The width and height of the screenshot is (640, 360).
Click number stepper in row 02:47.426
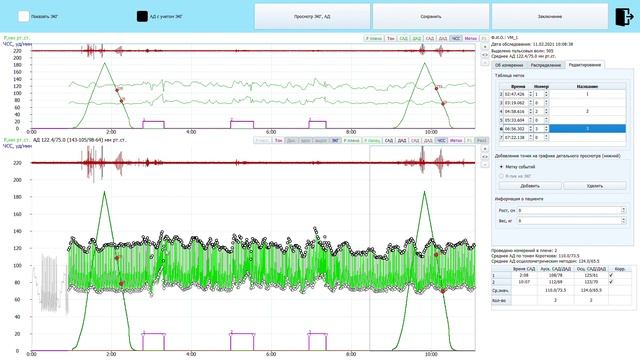click(546, 94)
